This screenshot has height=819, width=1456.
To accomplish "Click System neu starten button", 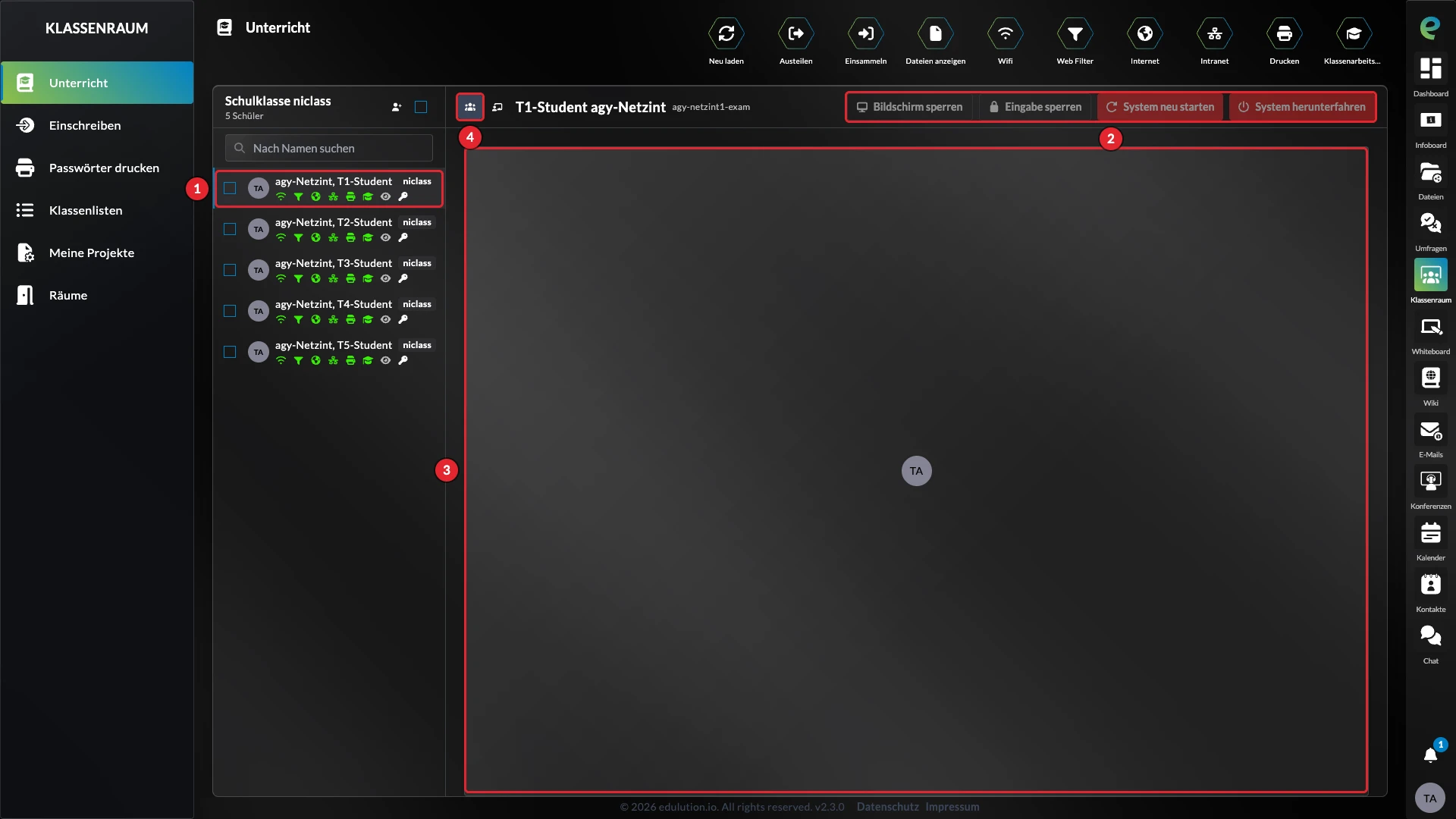I will tap(1159, 107).
